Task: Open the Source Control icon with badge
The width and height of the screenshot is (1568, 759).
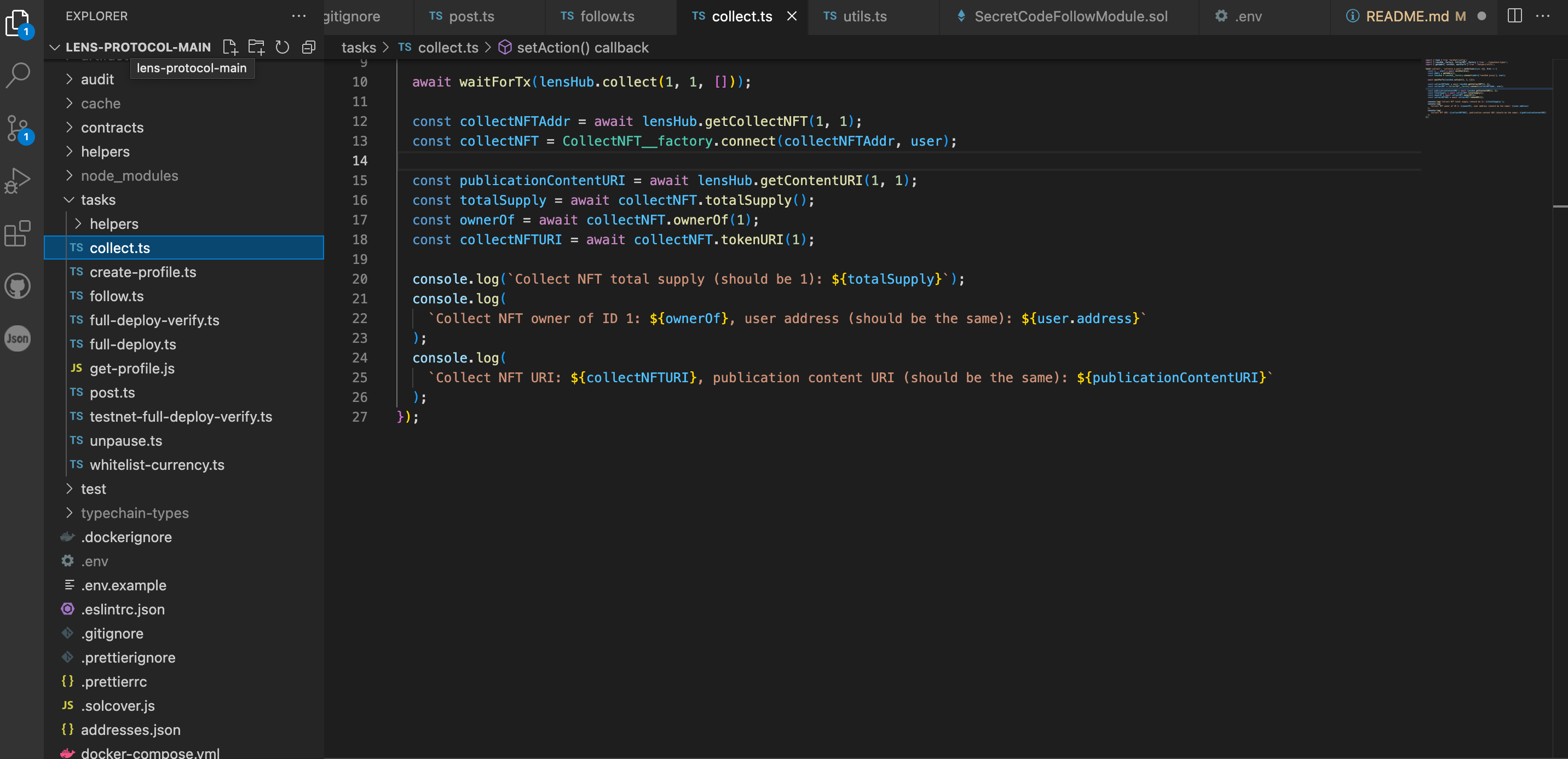Action: point(18,128)
